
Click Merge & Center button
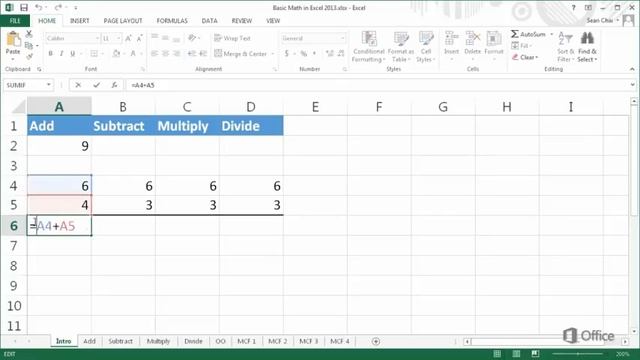pyautogui.click(x=241, y=53)
